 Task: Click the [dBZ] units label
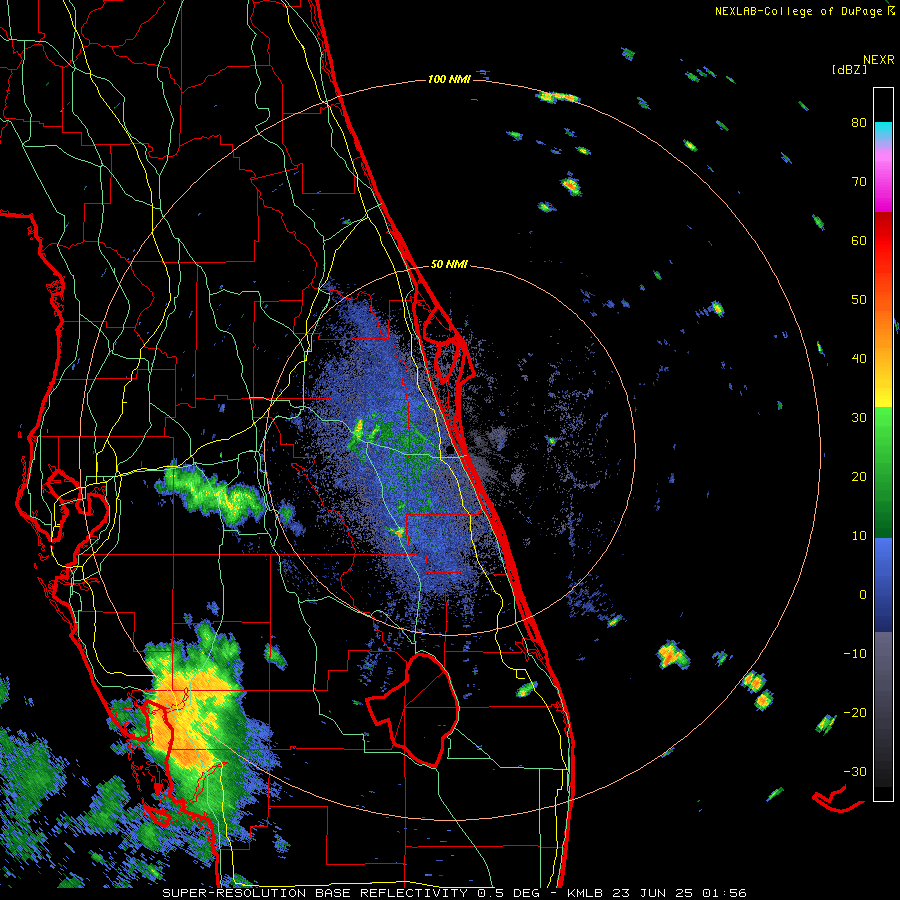(849, 69)
